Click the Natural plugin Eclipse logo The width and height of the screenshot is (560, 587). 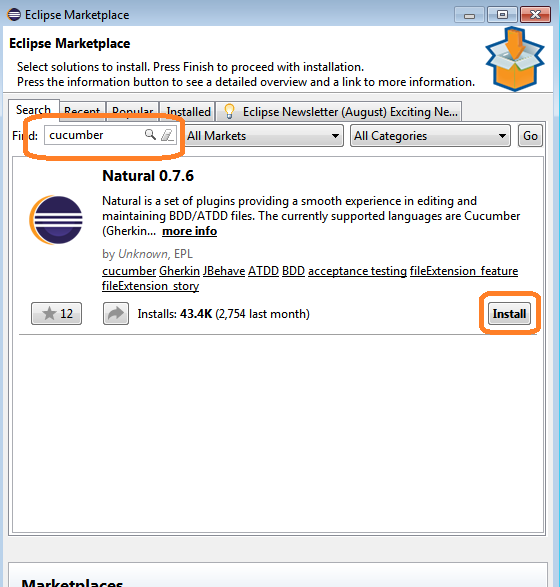pos(56,219)
